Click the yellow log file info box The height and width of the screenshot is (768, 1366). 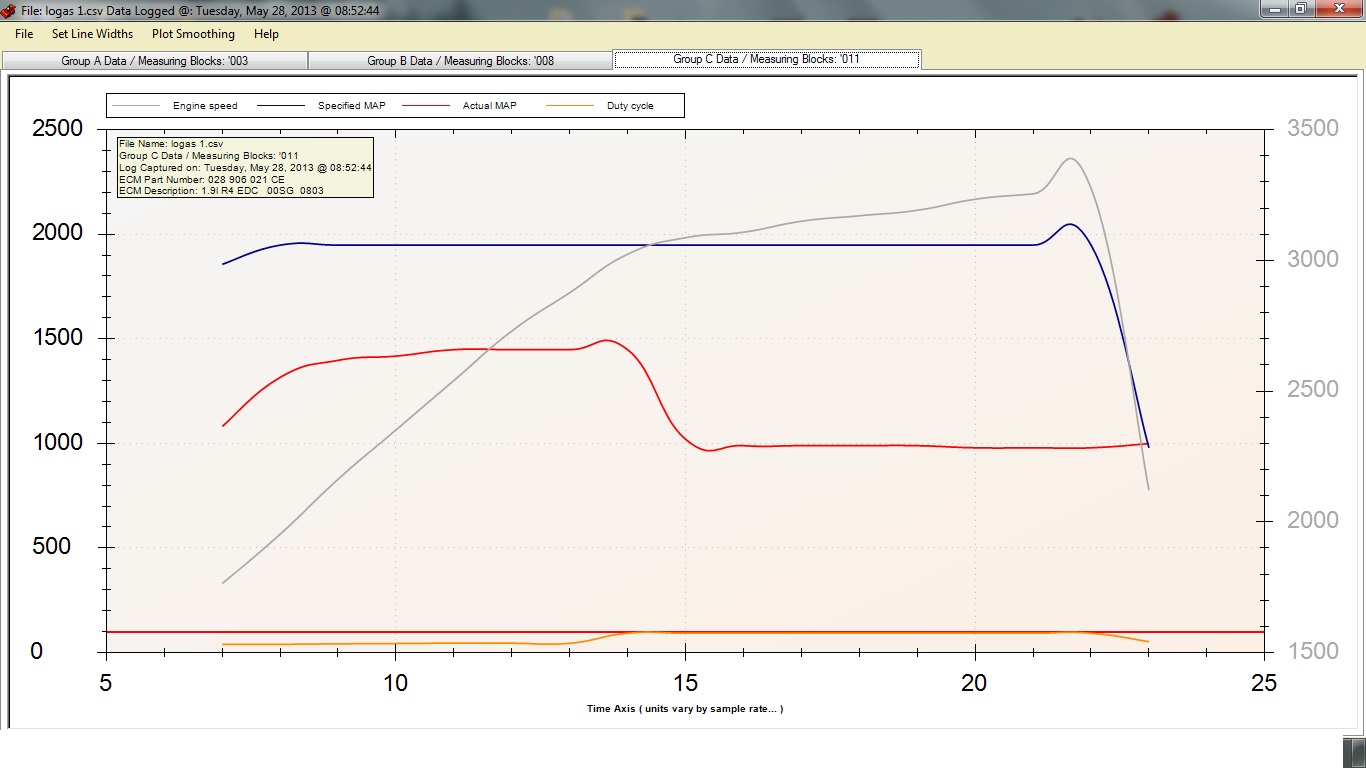tap(245, 167)
